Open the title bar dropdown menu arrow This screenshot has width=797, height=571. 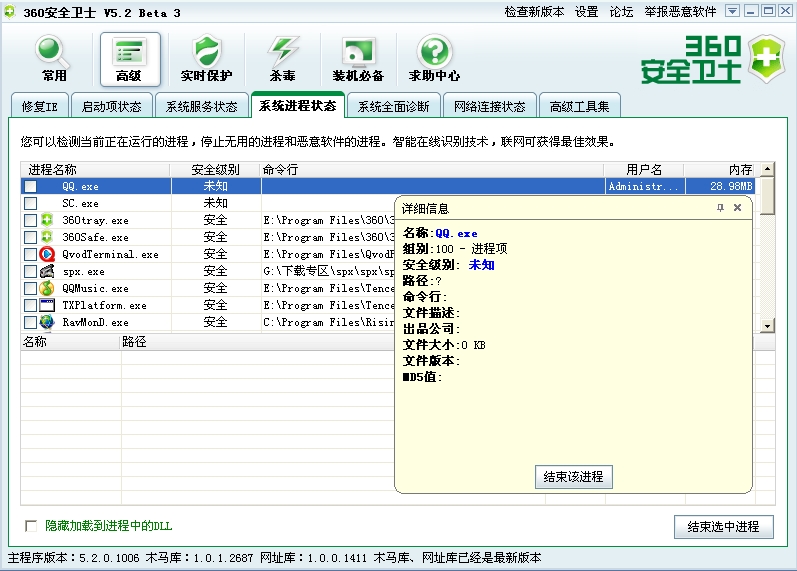click(732, 11)
